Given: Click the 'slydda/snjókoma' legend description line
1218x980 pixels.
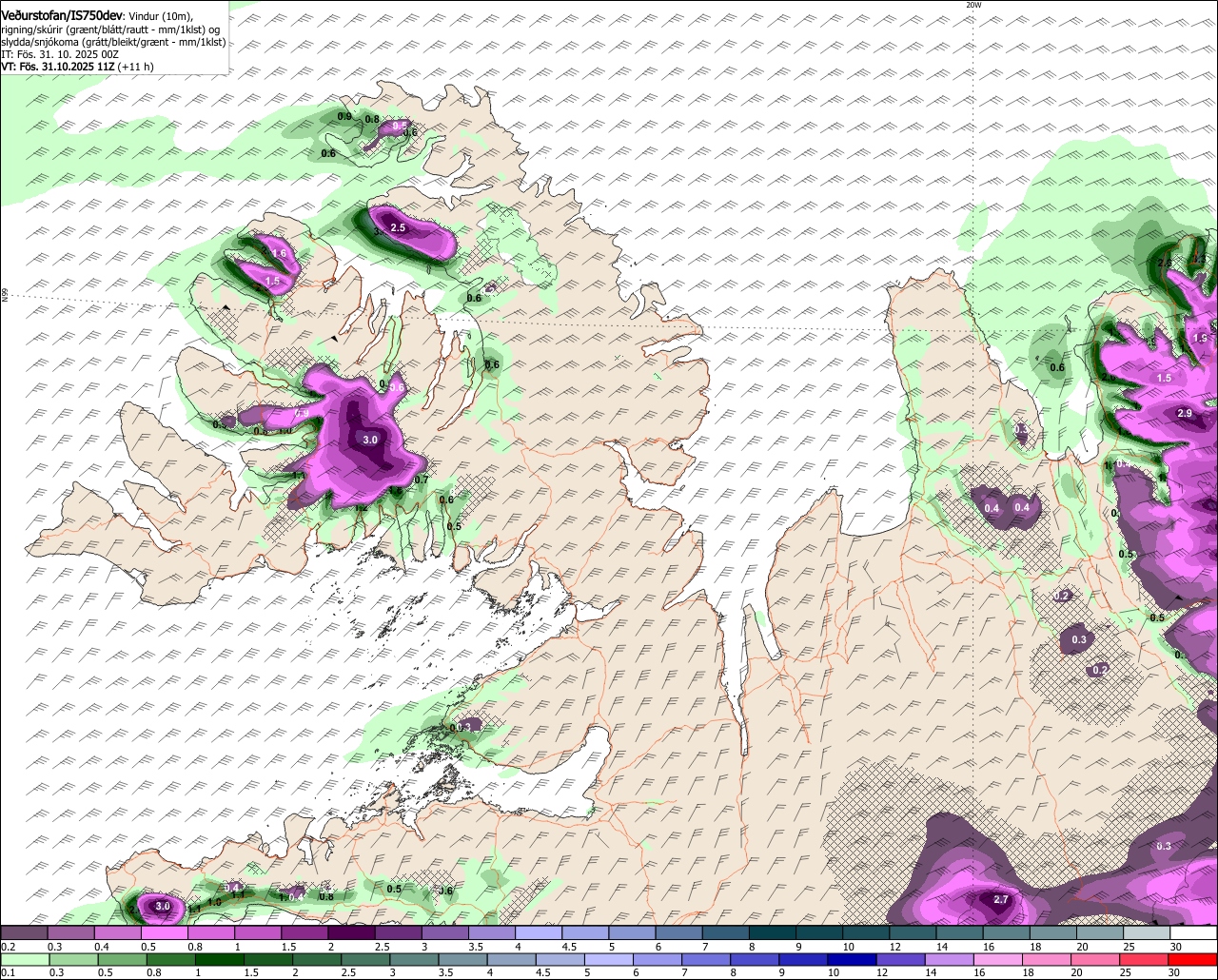Looking at the screenshot, I should point(113,42).
